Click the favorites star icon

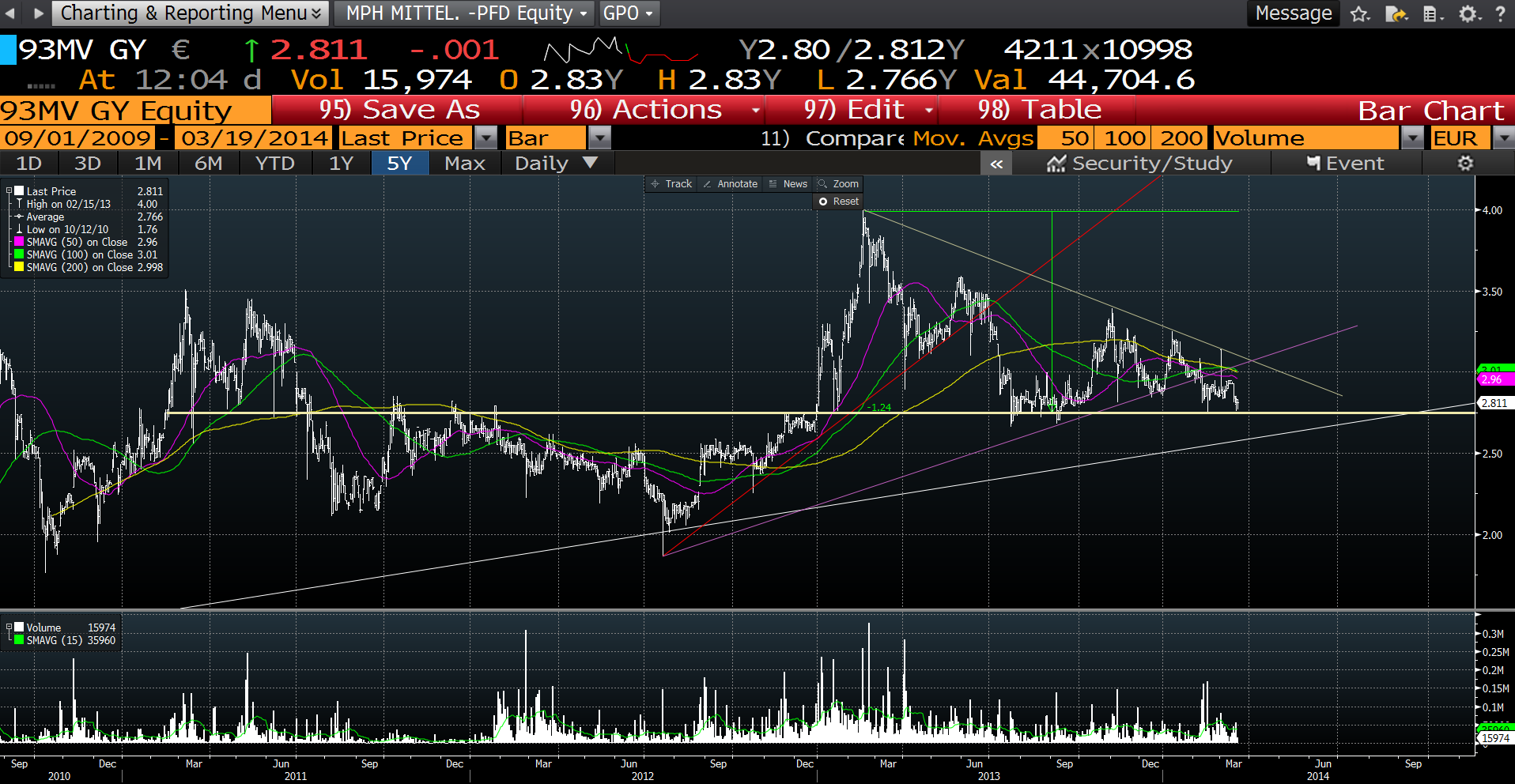1360,13
